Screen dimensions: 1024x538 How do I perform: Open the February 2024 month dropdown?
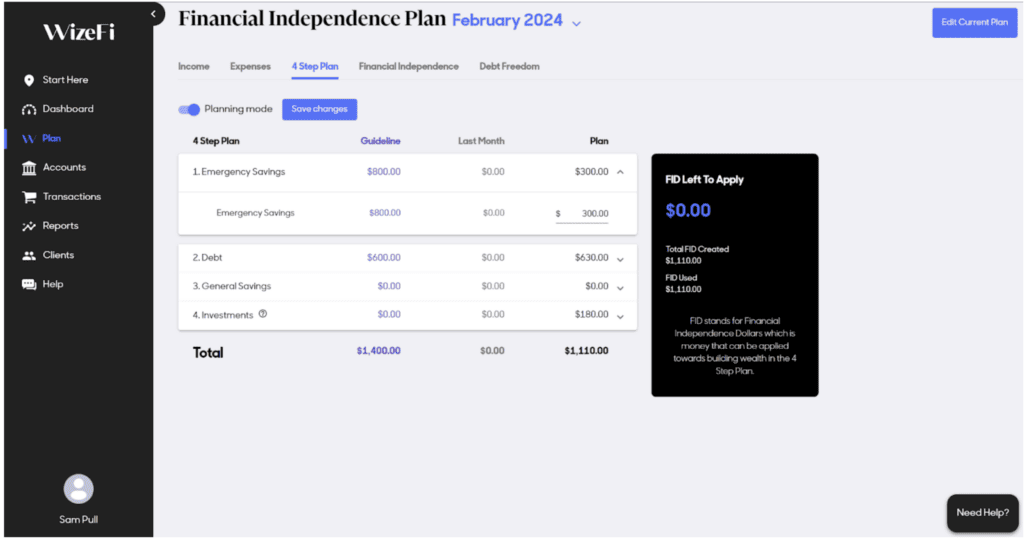pos(576,23)
